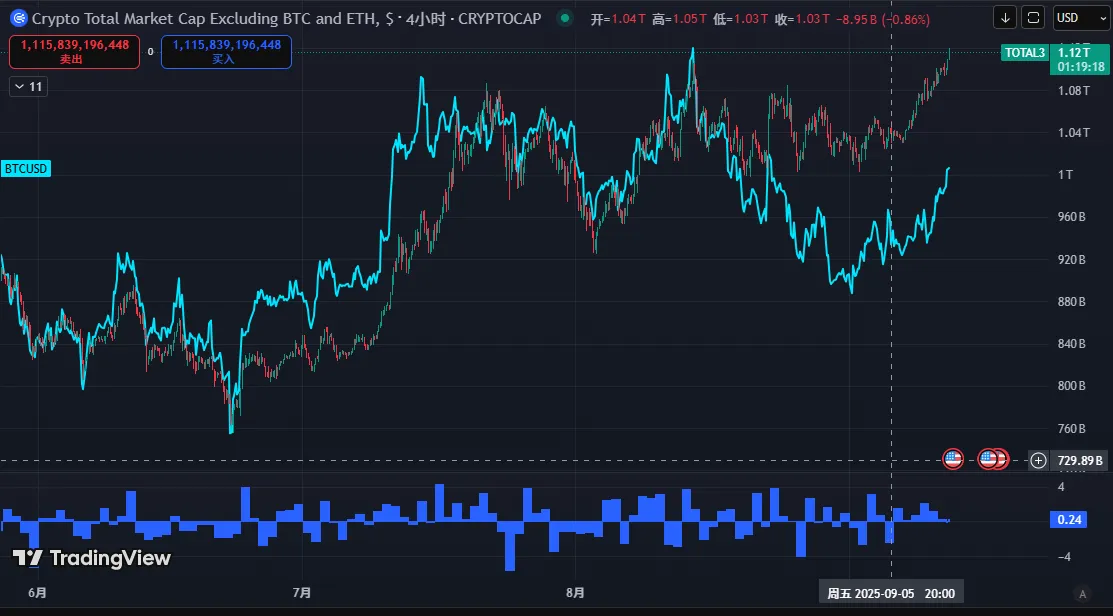Click the 7月 label on the time axis

coord(302,593)
